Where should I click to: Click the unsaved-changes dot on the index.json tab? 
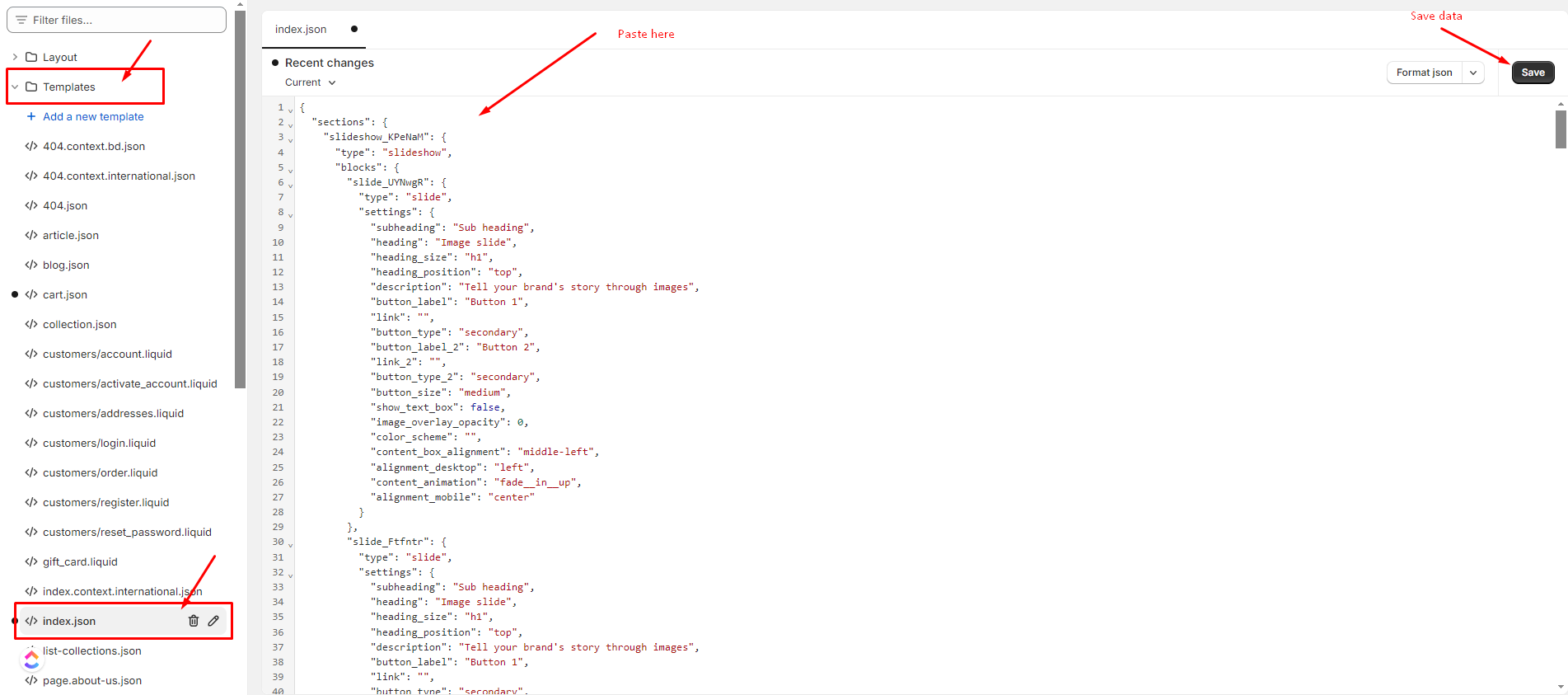point(354,29)
